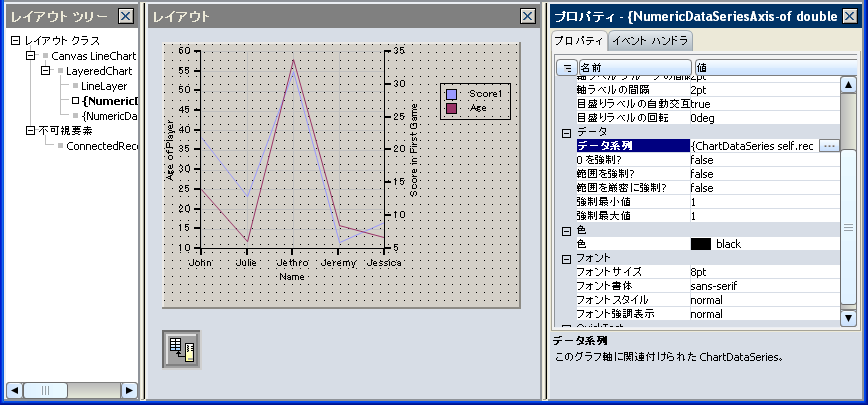Image resolution: width=868 pixels, height=405 pixels.
Task: Click the Score1 legend color box
Action: click(451, 95)
